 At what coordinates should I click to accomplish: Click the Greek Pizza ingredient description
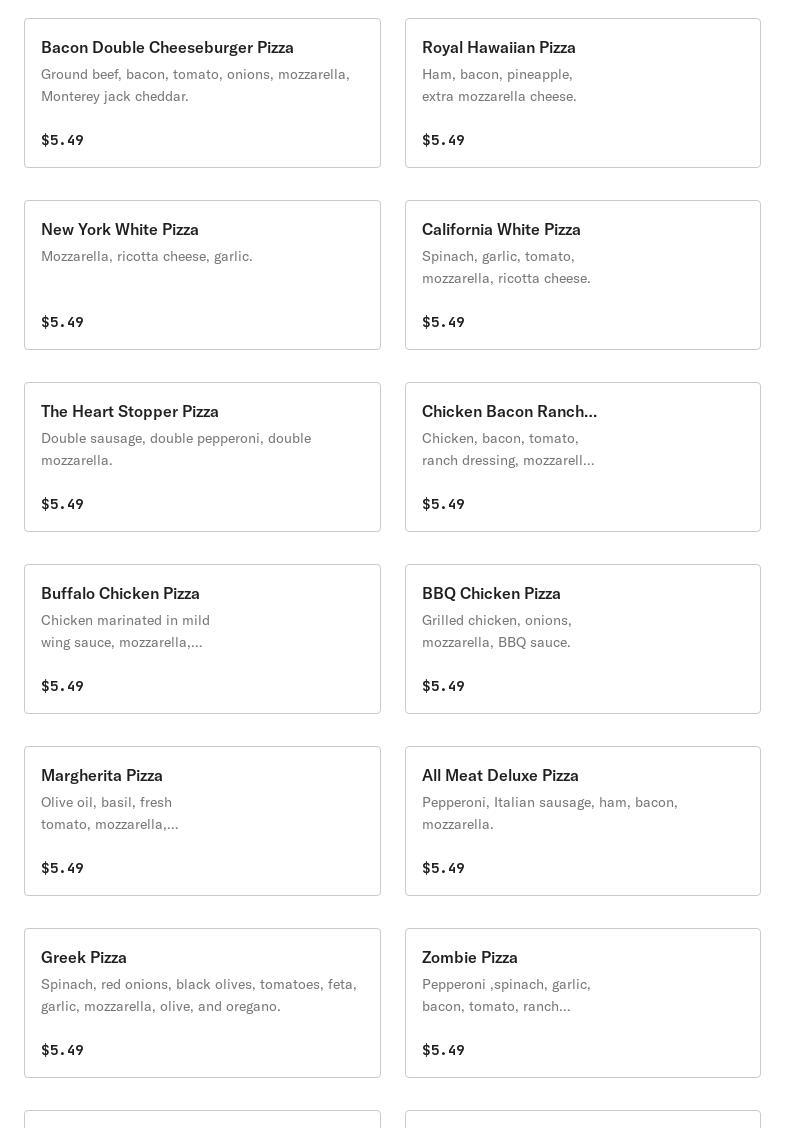(199, 995)
